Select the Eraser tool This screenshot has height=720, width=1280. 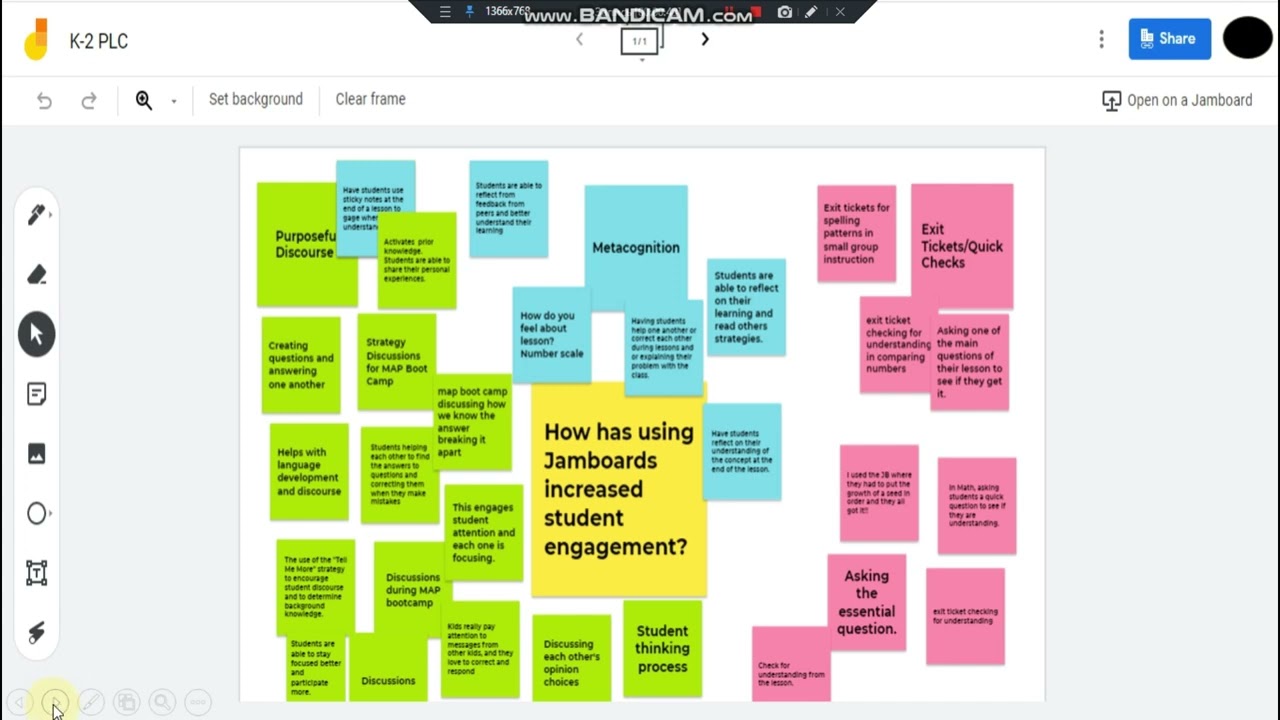coord(37,275)
